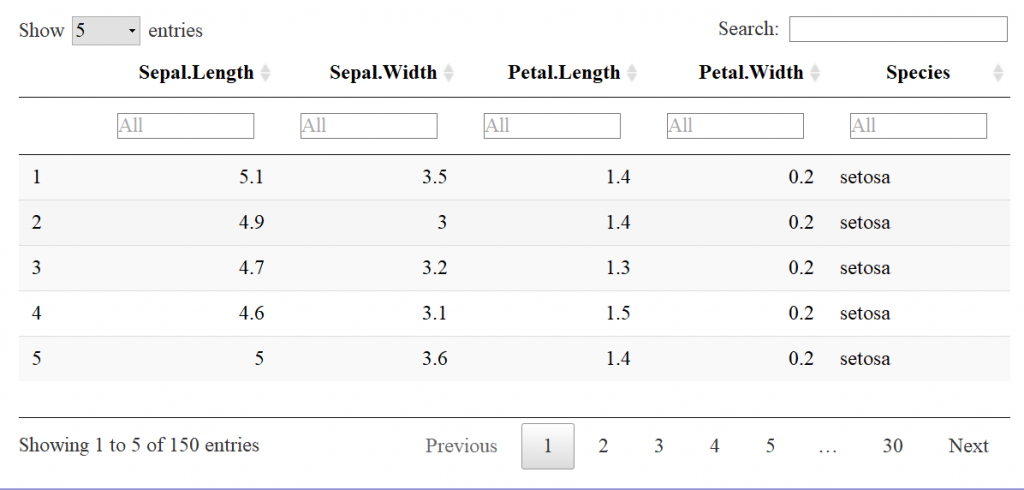Jump to last page 30
Screen dimensions: 1024x490
(x=893, y=446)
